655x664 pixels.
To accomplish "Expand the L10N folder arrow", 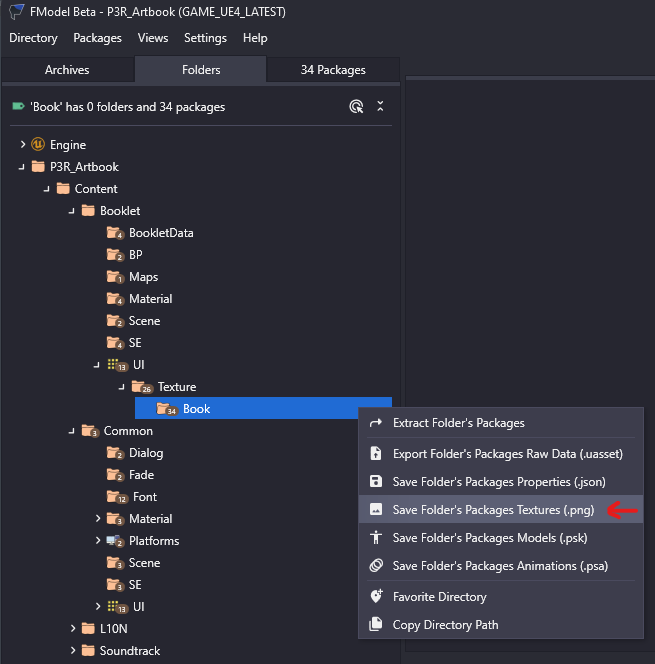I will tap(73, 629).
